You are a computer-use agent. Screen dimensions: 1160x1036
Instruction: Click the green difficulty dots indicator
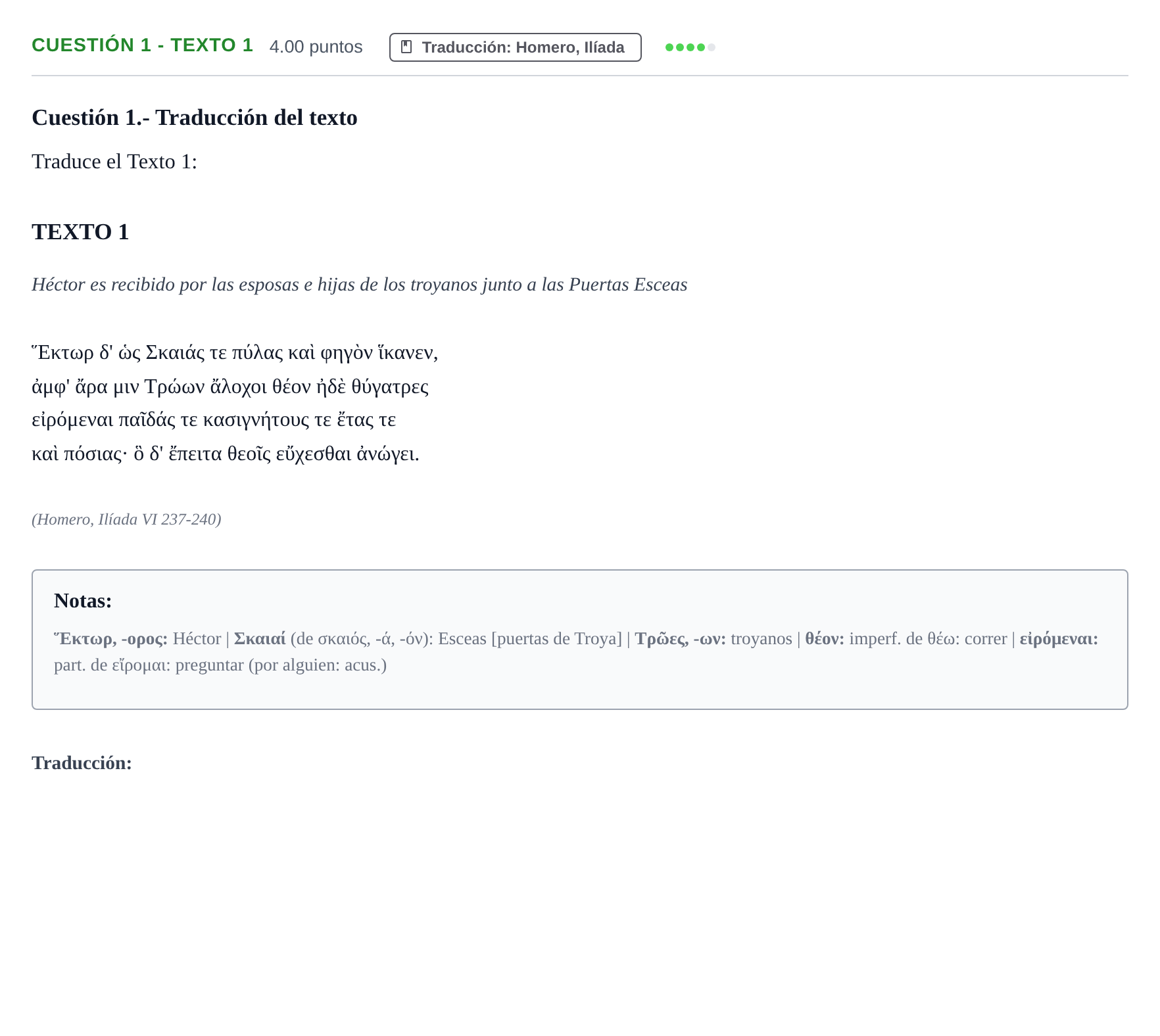pos(690,47)
